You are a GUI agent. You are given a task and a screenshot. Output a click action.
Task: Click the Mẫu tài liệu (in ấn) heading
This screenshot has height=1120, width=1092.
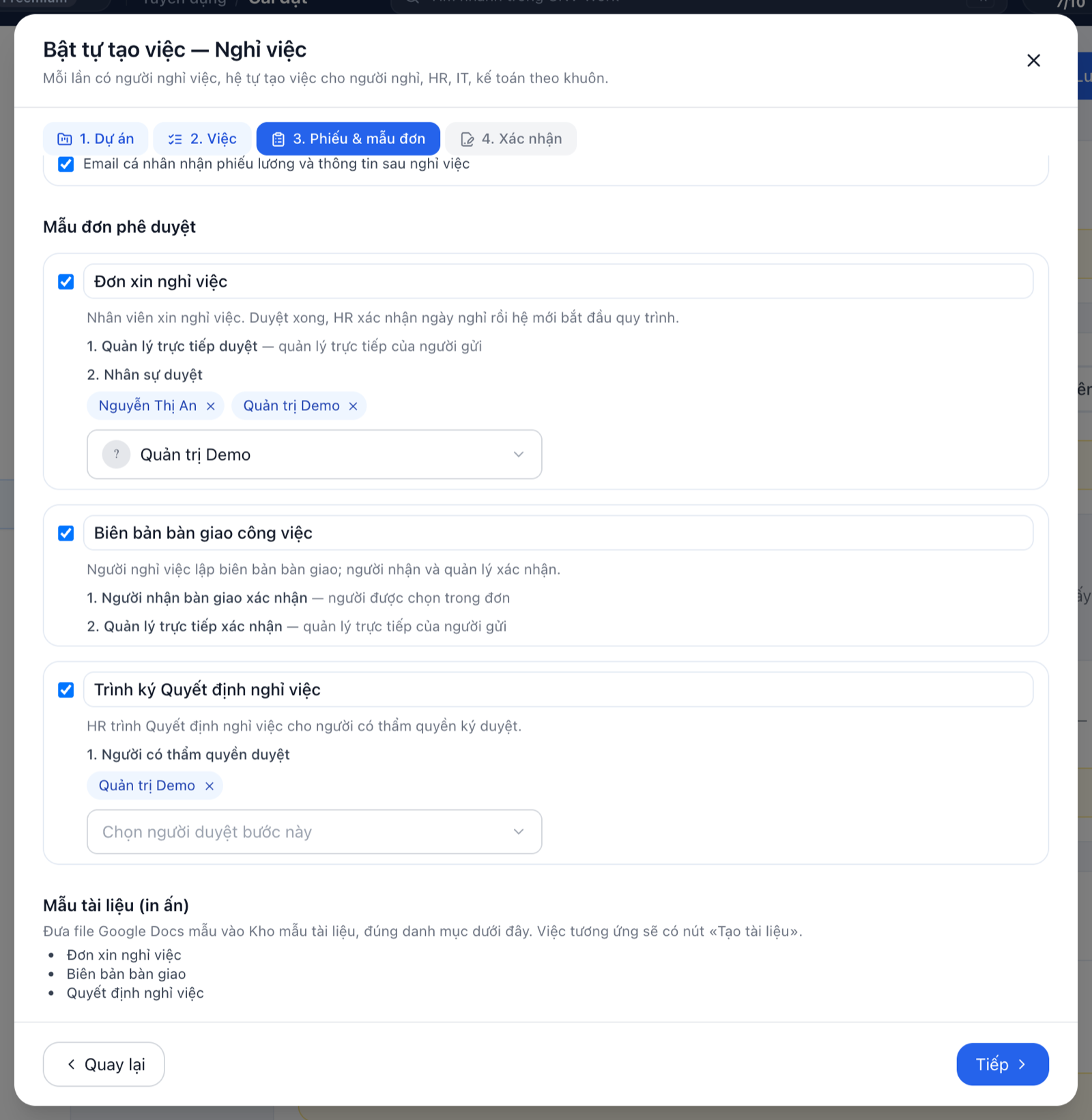[x=116, y=906]
